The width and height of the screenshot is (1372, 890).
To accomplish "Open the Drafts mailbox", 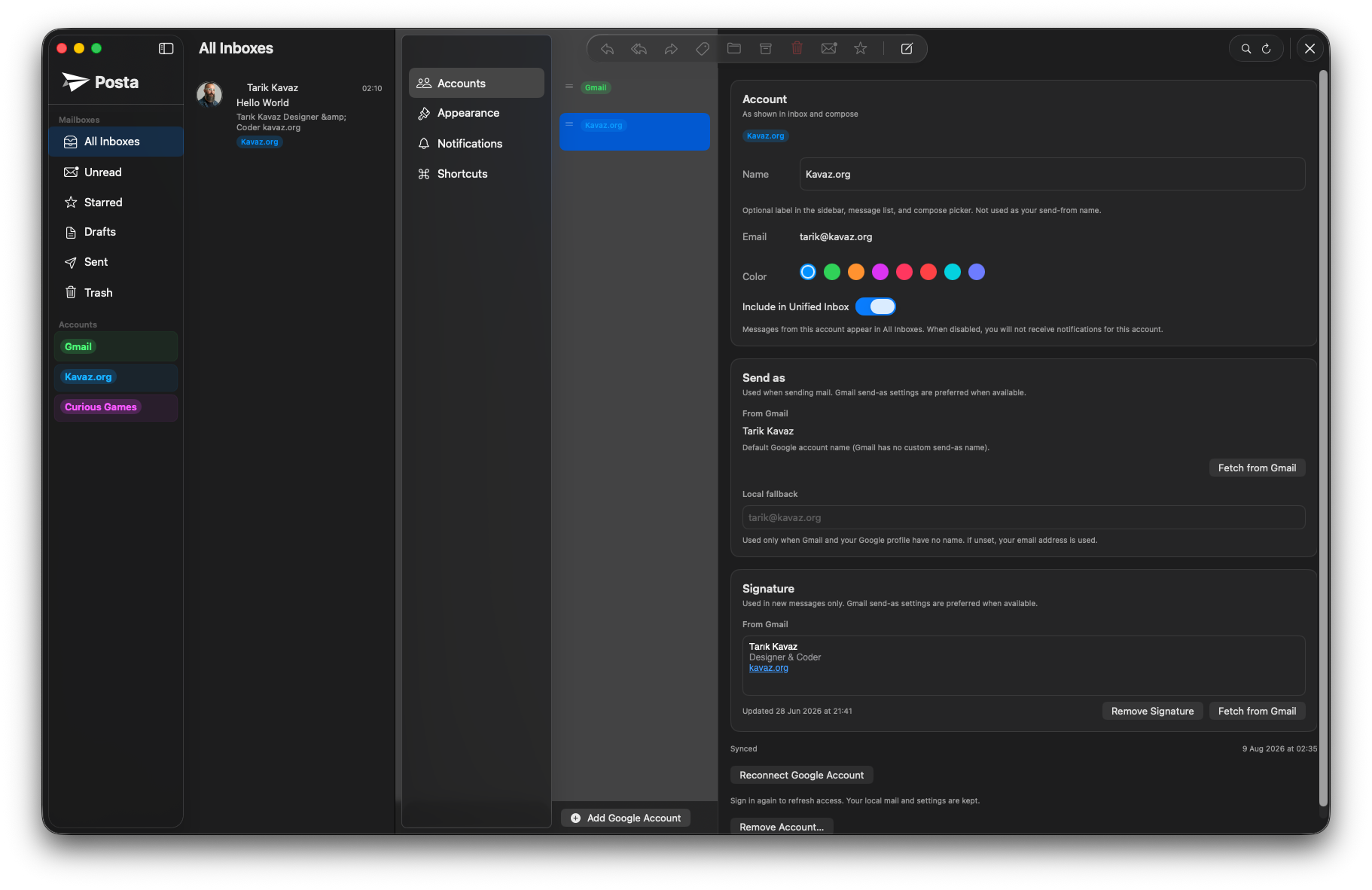I will coord(116,232).
